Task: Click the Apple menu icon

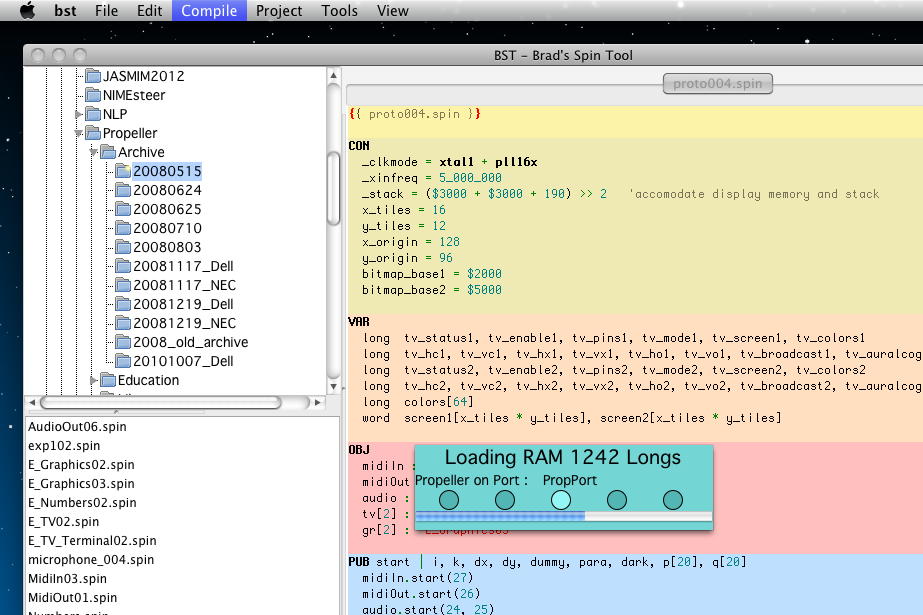Action: (x=27, y=11)
